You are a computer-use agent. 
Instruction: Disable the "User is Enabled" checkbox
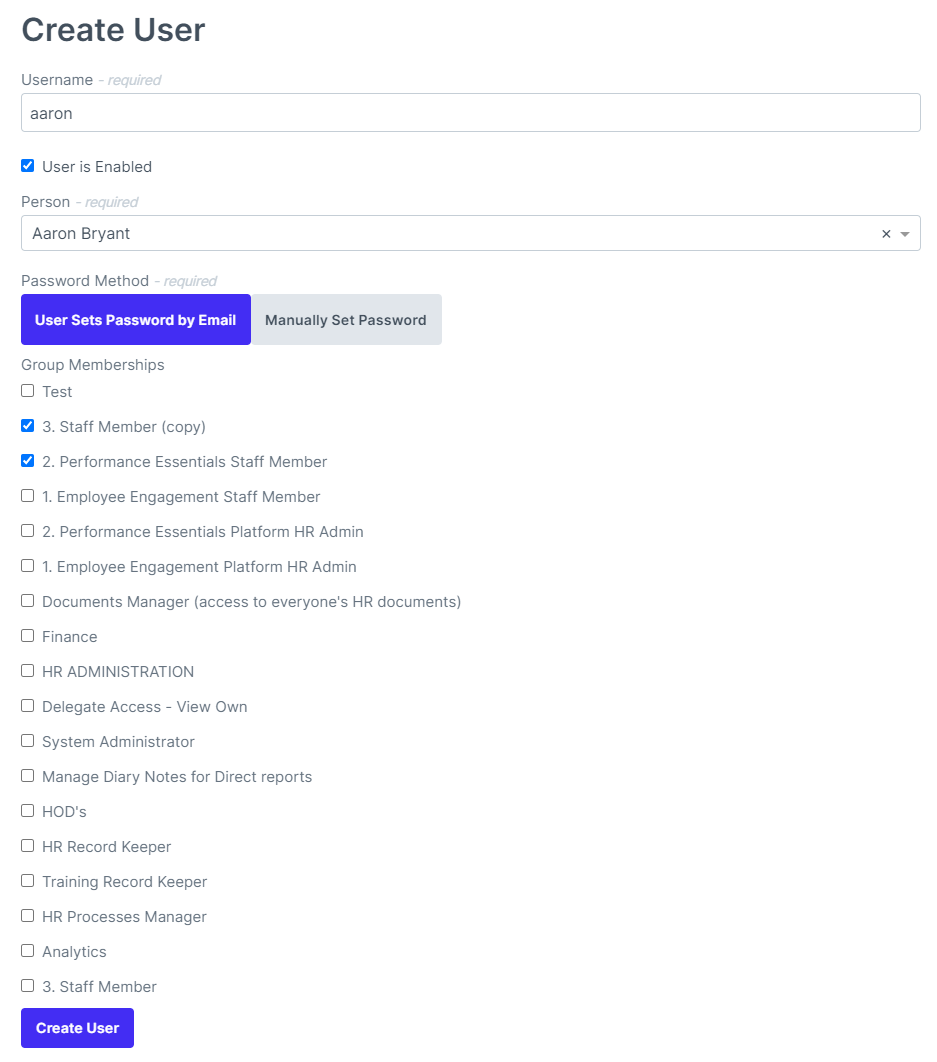pyautogui.click(x=27, y=165)
